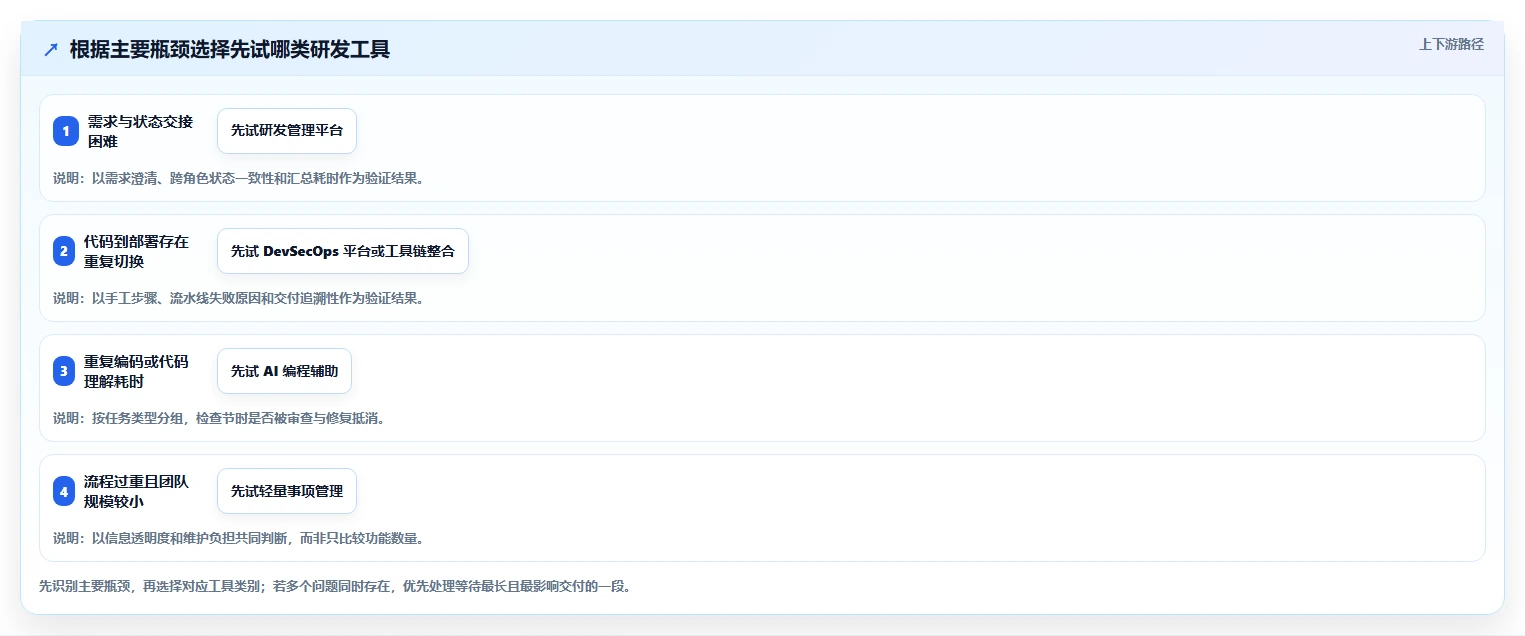Click the number 1 step badge
The height and width of the screenshot is (636, 1525).
[66, 131]
